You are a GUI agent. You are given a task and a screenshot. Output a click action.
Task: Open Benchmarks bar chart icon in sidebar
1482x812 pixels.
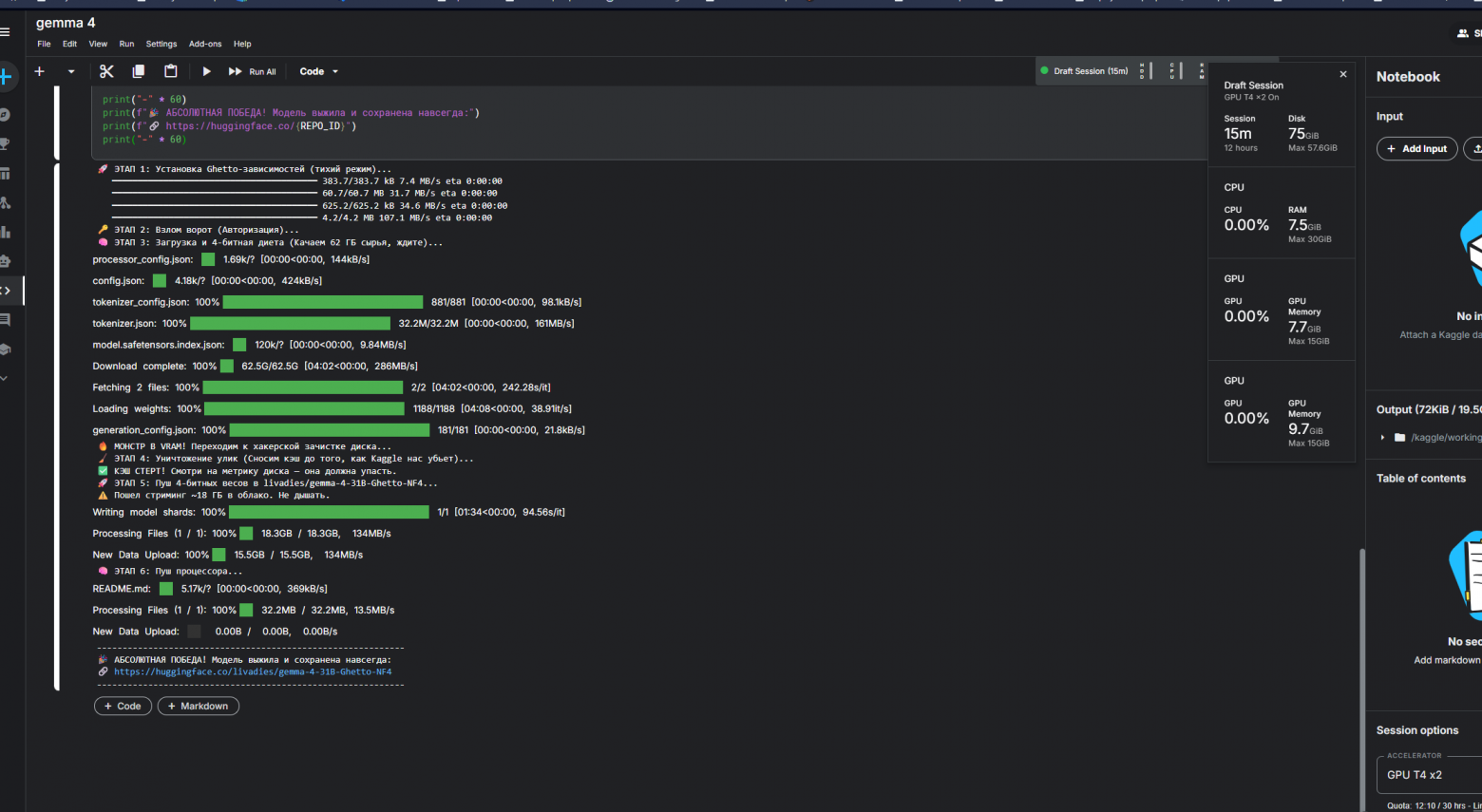(x=5, y=232)
